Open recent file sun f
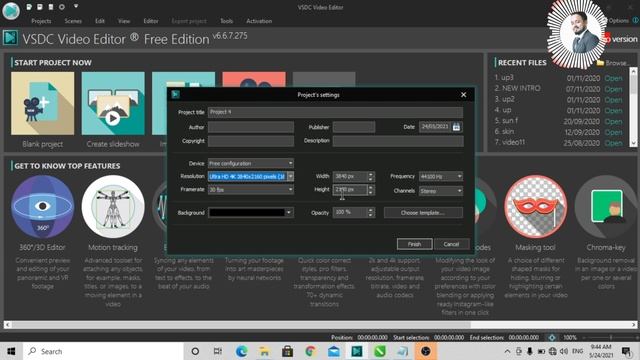 pyautogui.click(x=613, y=121)
